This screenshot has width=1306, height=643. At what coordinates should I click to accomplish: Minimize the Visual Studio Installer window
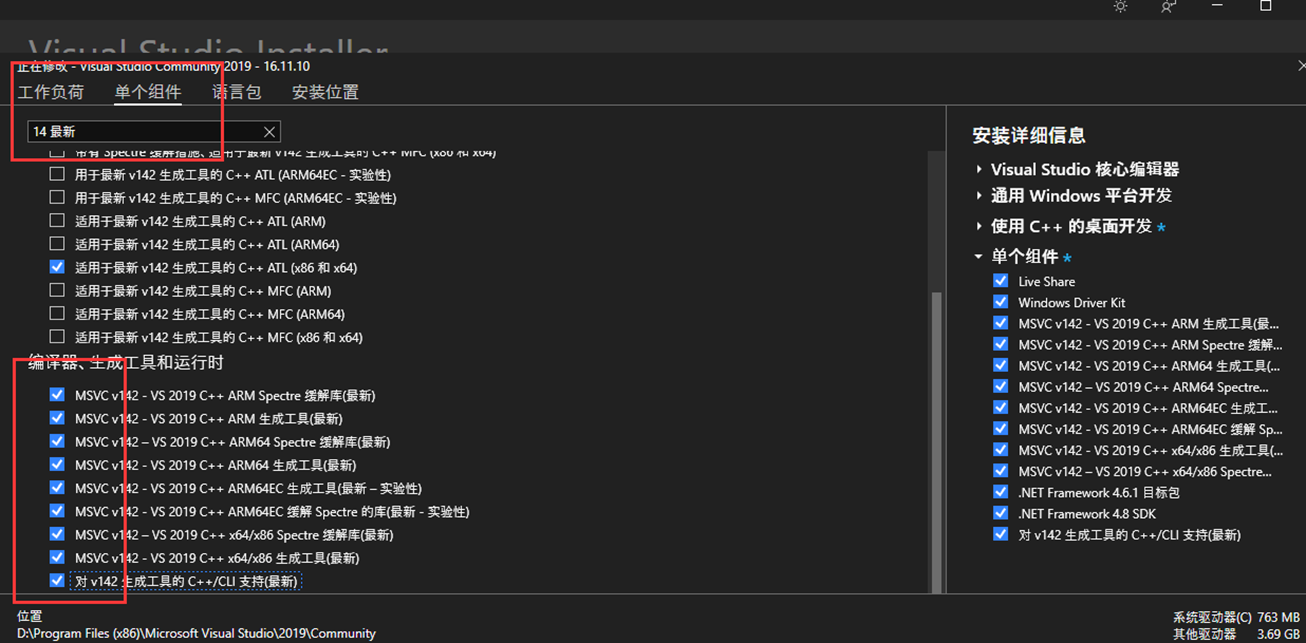point(1216,6)
